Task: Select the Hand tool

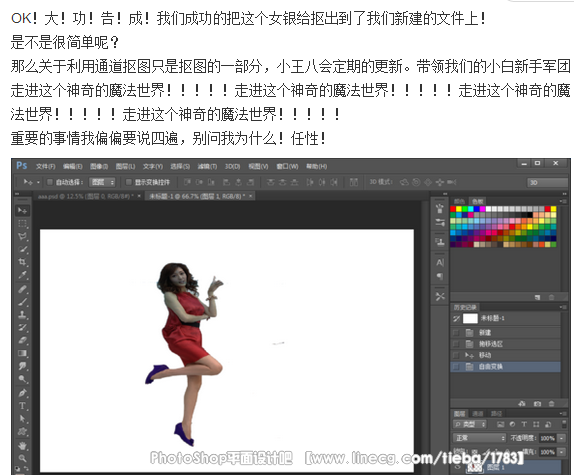Action: pyautogui.click(x=22, y=446)
